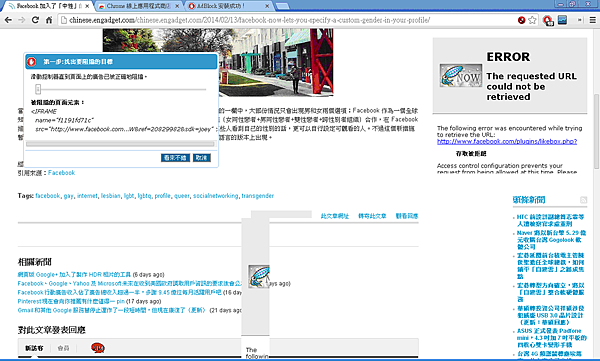Click the horizontal scrollbar in AdBlock dialog

click(120, 144)
